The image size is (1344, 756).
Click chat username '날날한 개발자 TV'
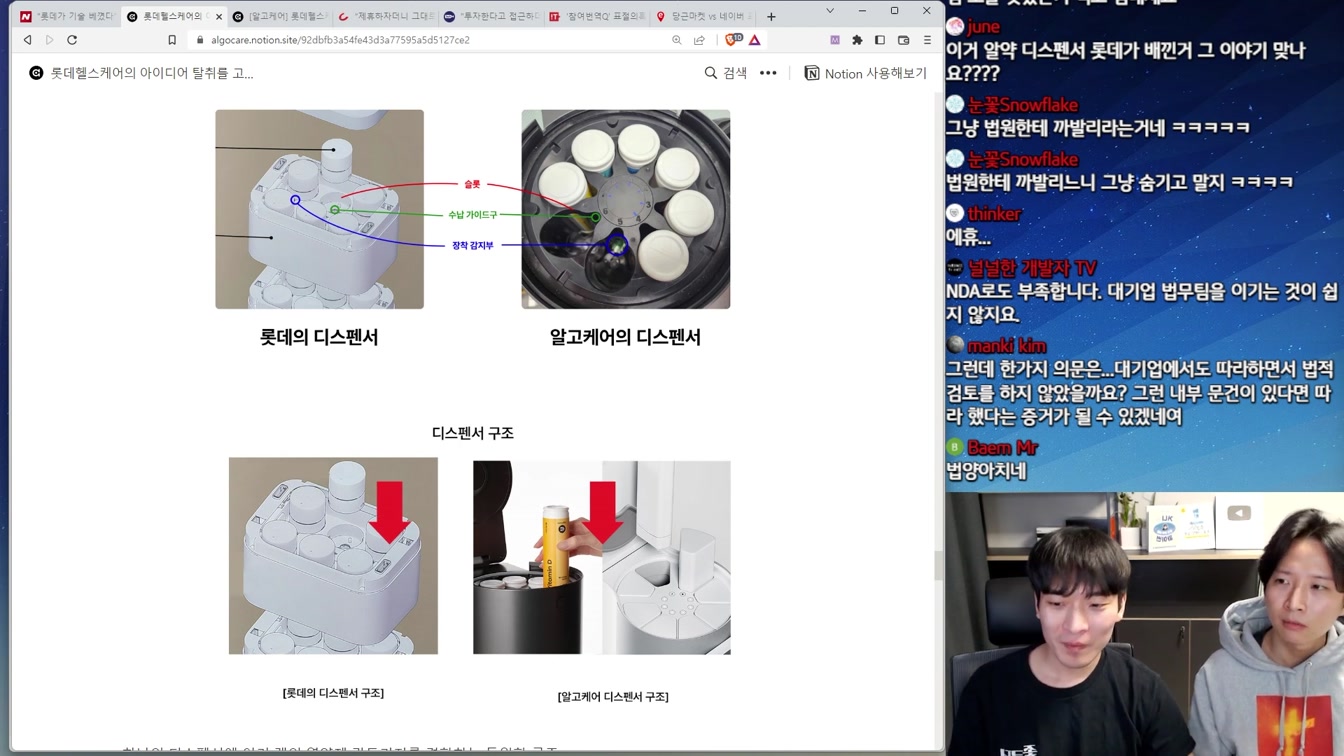(1032, 268)
